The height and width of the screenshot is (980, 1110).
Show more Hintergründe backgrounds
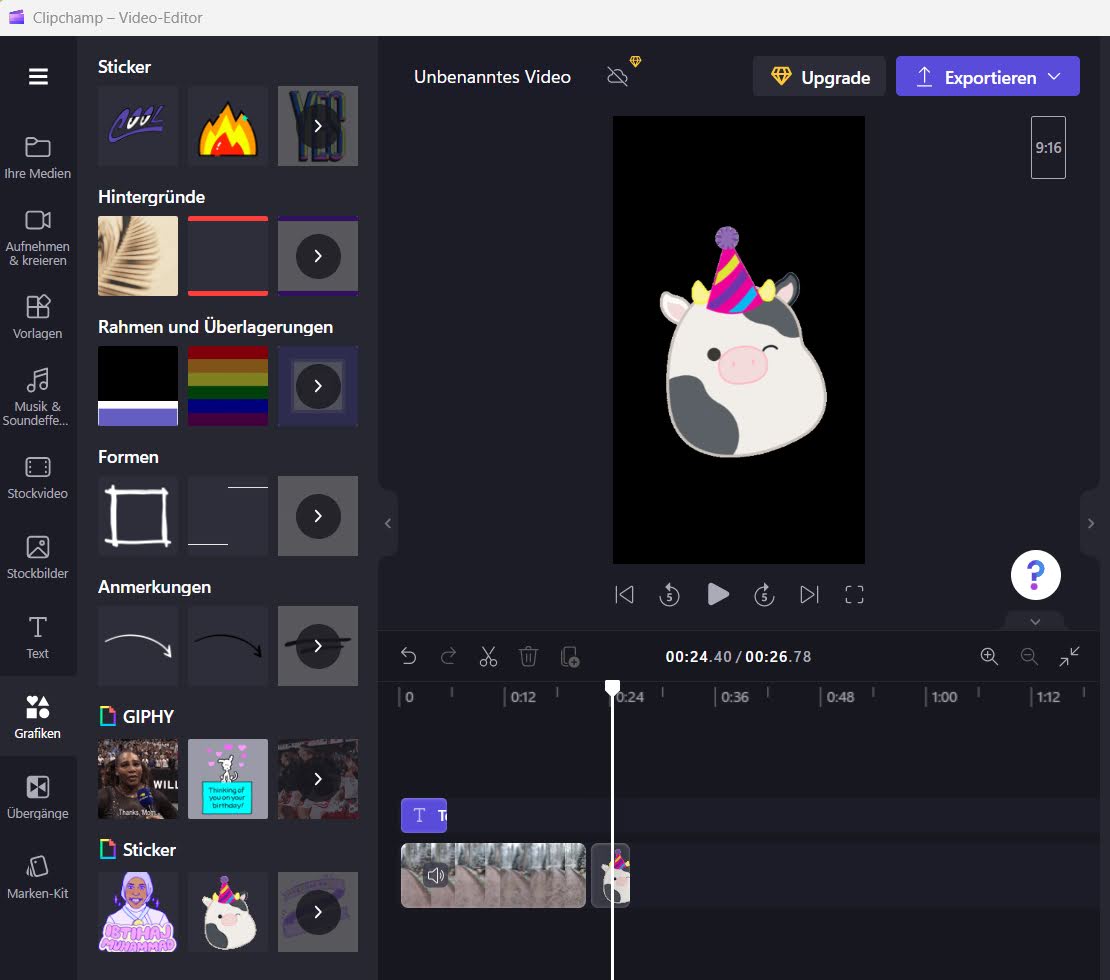318,256
